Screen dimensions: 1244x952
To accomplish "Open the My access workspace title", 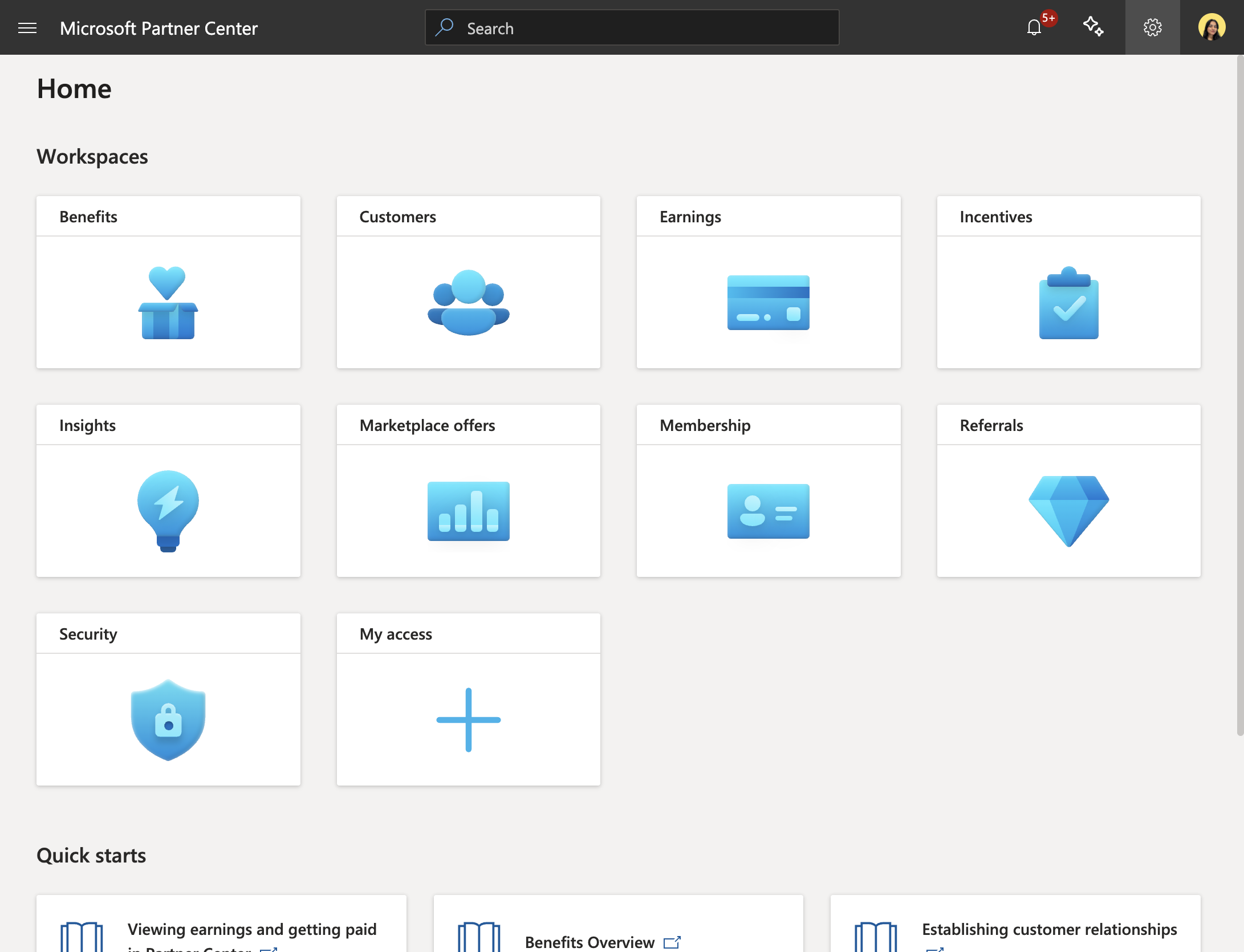I will 396,634.
